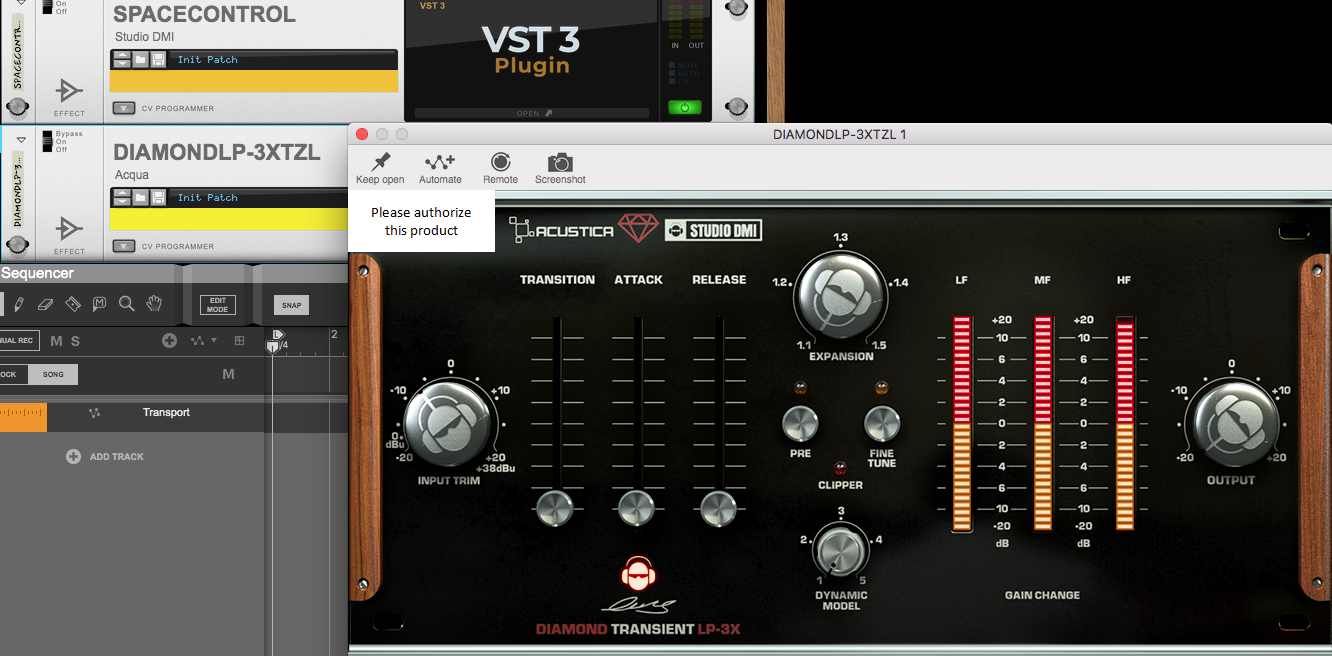Toggle the green power button on SPACECONTROL
The height and width of the screenshot is (656, 1332).
click(685, 107)
